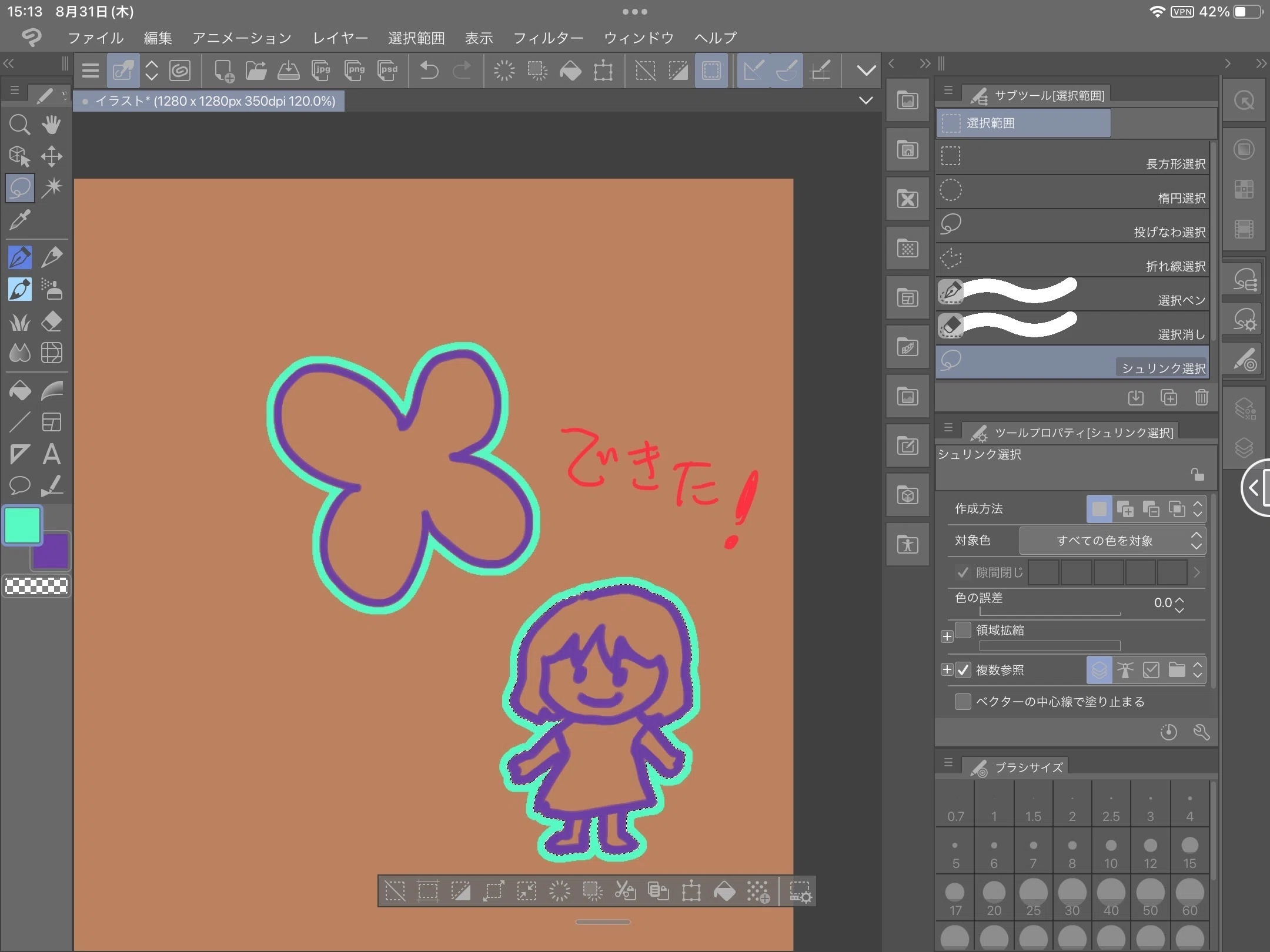This screenshot has height=952, width=1270.
Task: Expand the command bar overflow chevron
Action: tap(865, 71)
